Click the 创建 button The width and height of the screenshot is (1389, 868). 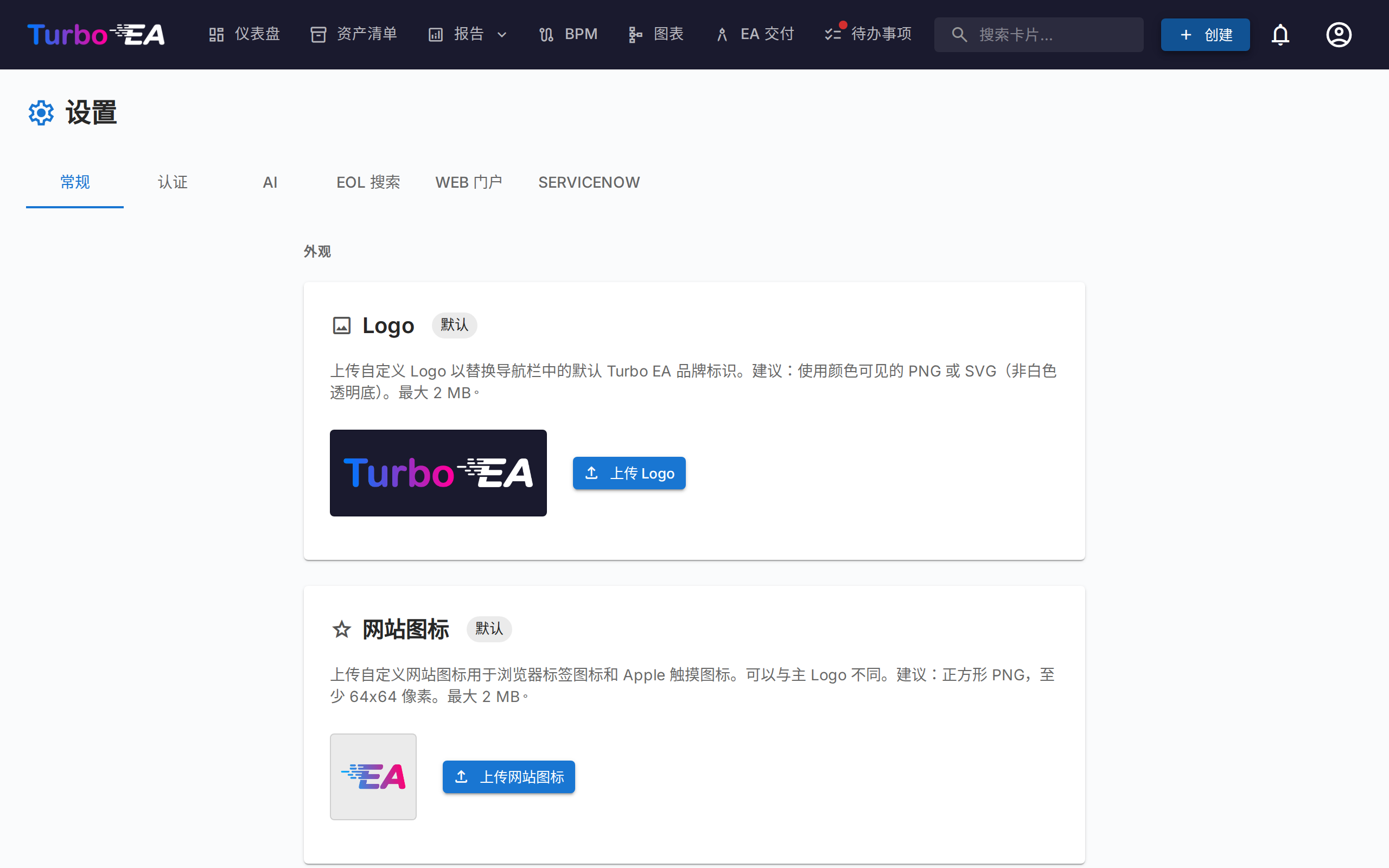click(x=1205, y=34)
